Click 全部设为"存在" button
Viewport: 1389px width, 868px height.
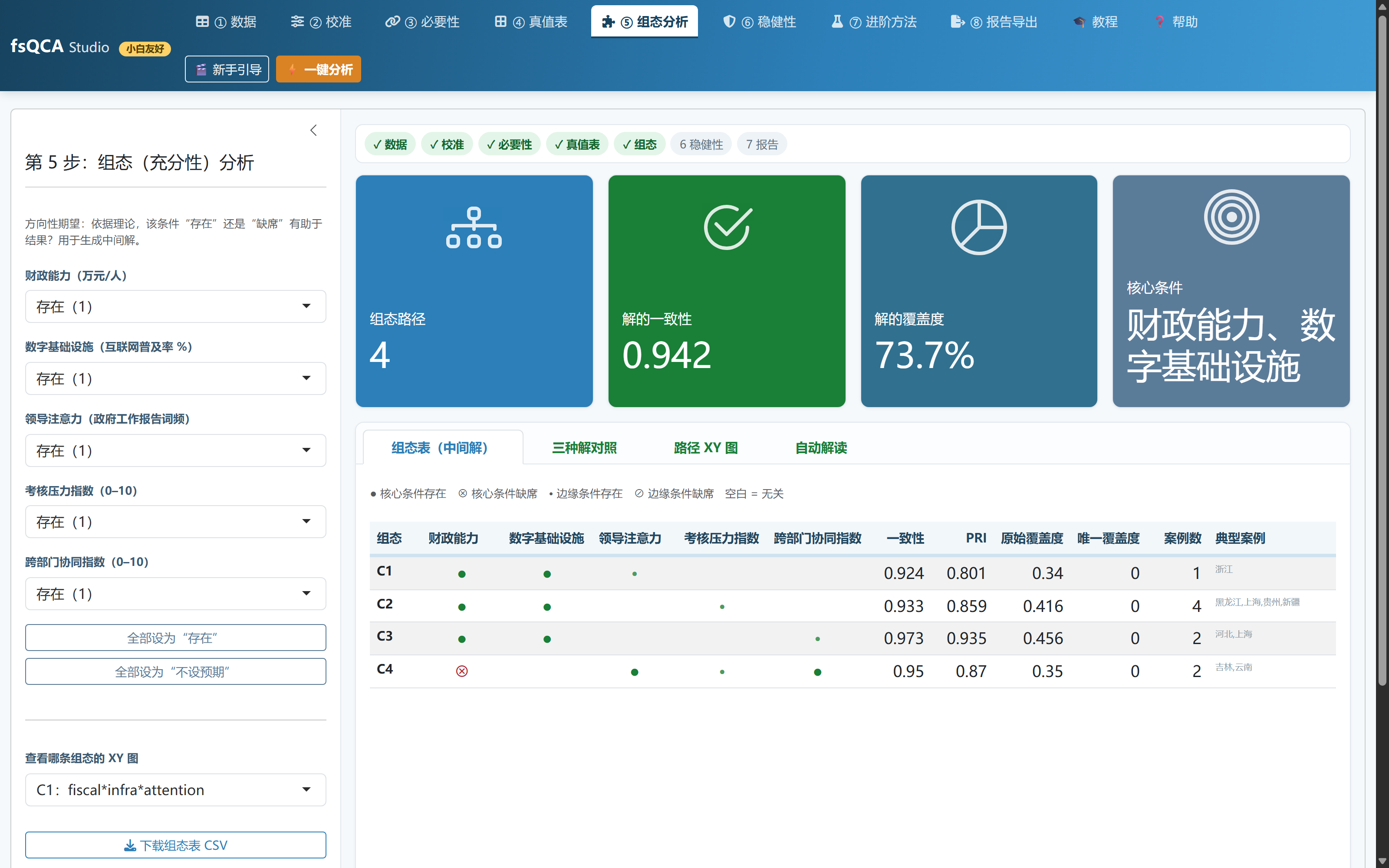(x=176, y=638)
